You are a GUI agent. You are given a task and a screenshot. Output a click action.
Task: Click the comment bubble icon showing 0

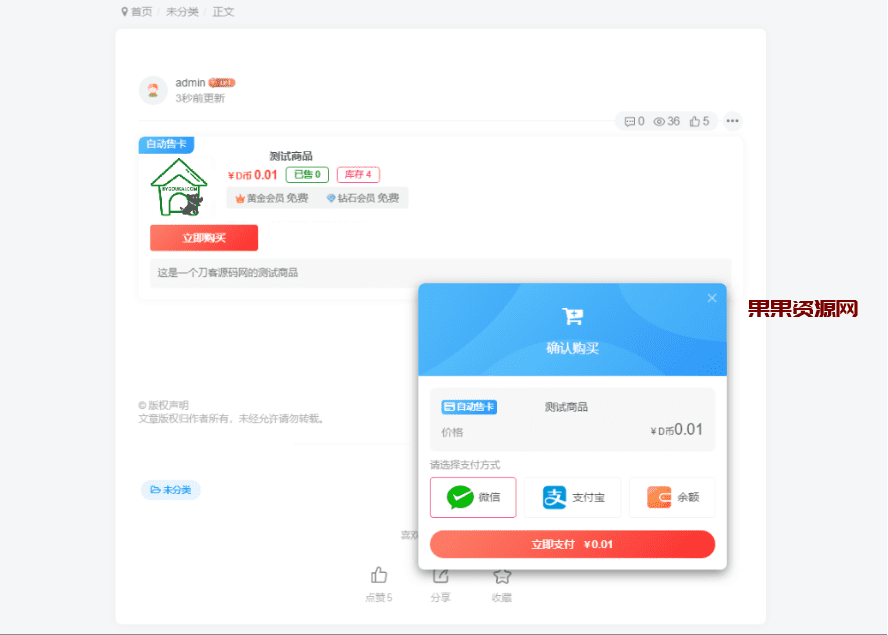[628, 120]
